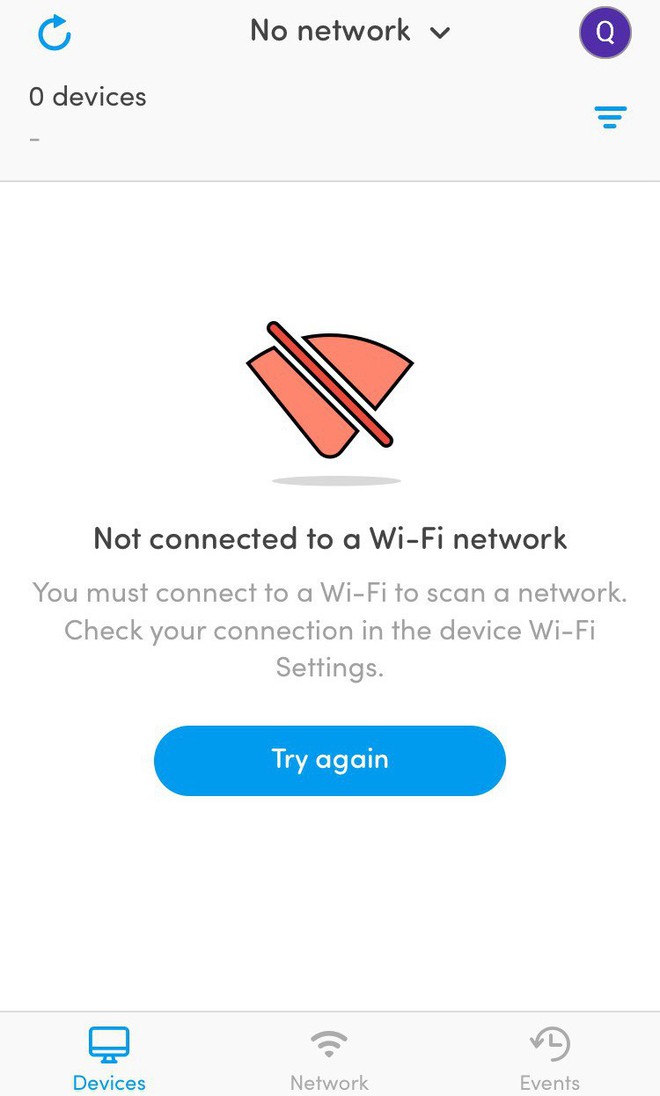
Task: Click the 'You must connect to a Wi-Fi' line
Action: (329, 593)
